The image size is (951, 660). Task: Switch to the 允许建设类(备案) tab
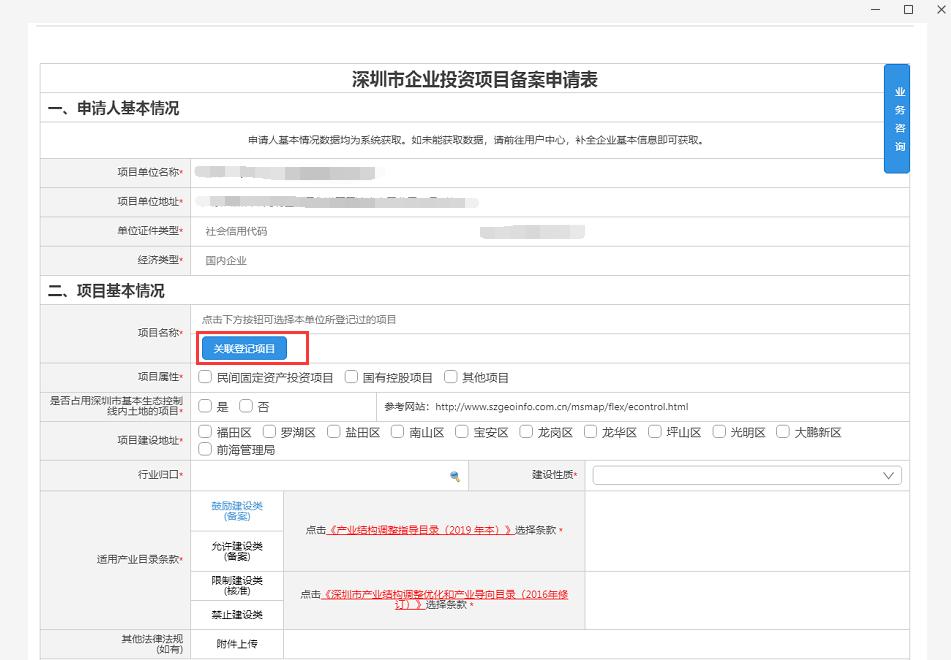[x=237, y=550]
